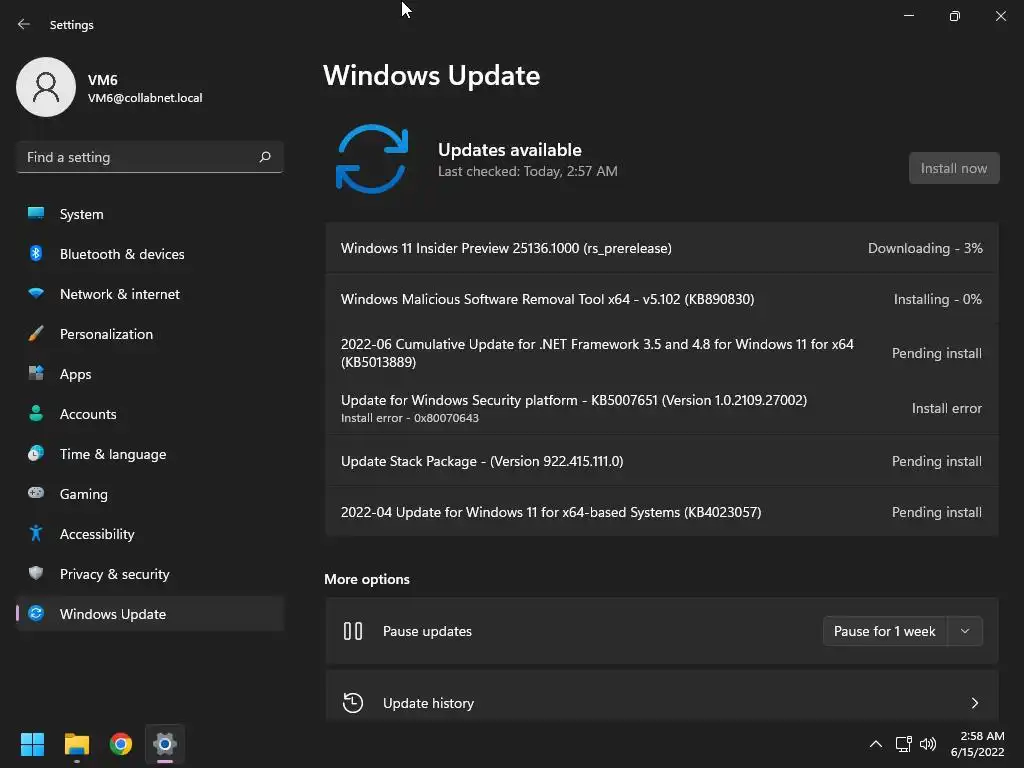
Task: Click the Settings gear taskbar icon
Action: (x=165, y=744)
